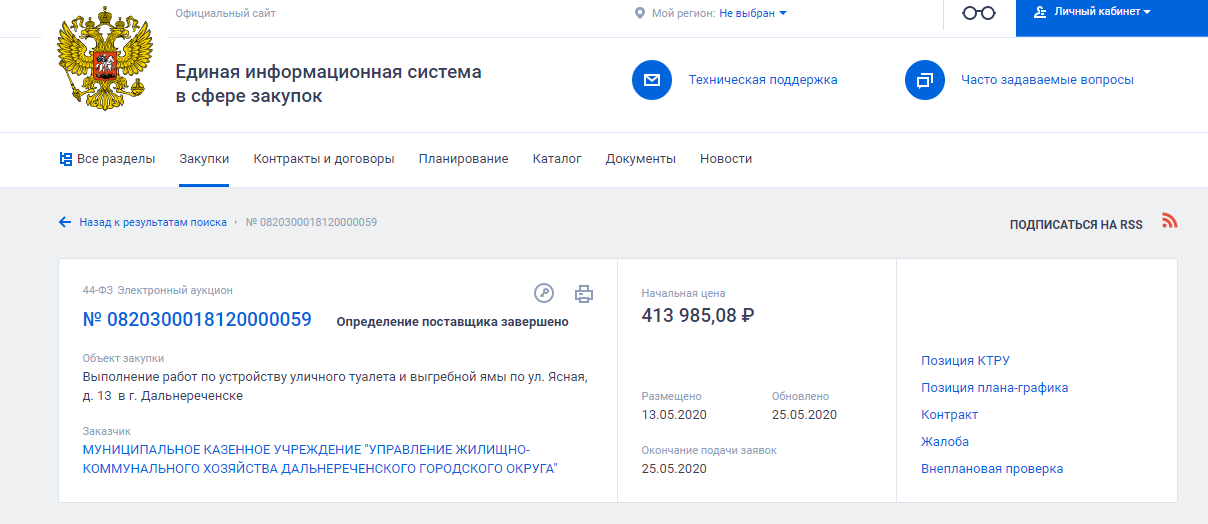Click the 44-ФЗ Электронный аукцион label

[x=157, y=290]
